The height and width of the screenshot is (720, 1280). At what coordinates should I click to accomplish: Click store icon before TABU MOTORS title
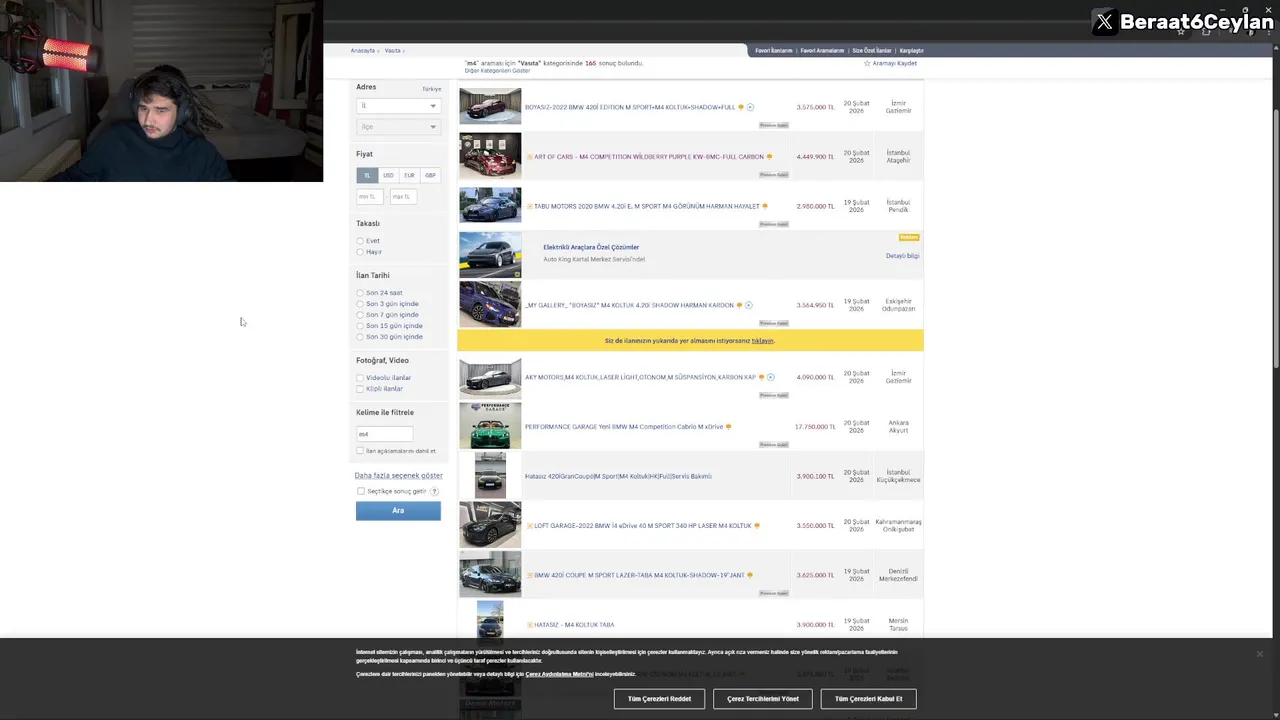click(530, 206)
